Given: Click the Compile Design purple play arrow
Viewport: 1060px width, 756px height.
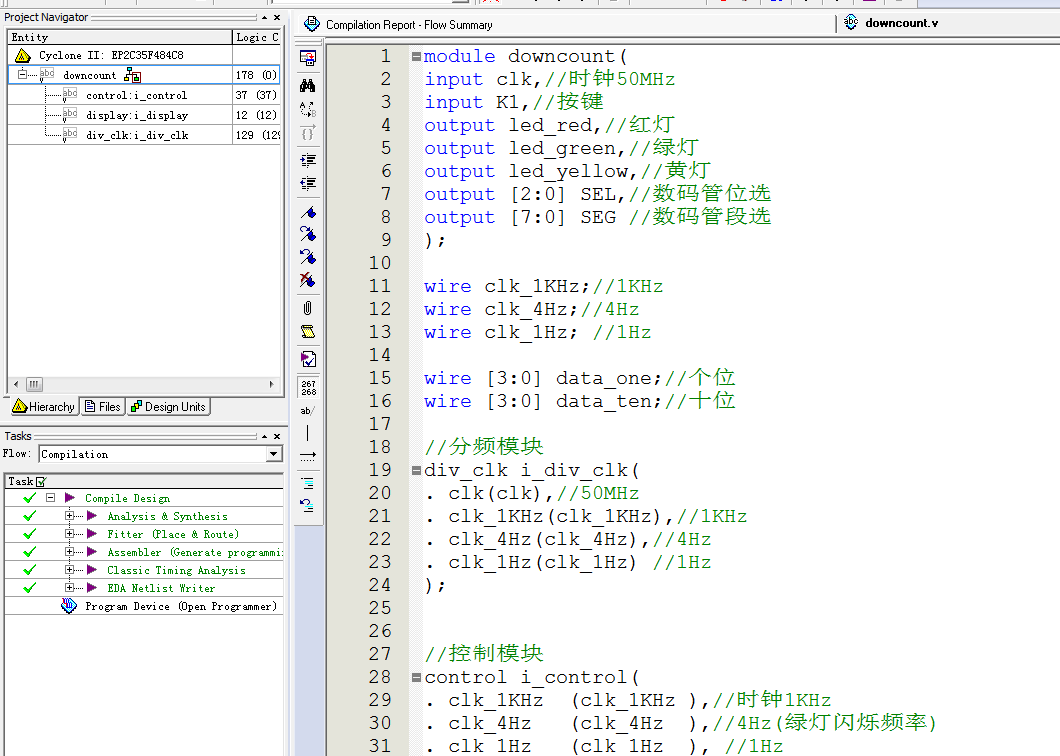Looking at the screenshot, I should click(70, 498).
